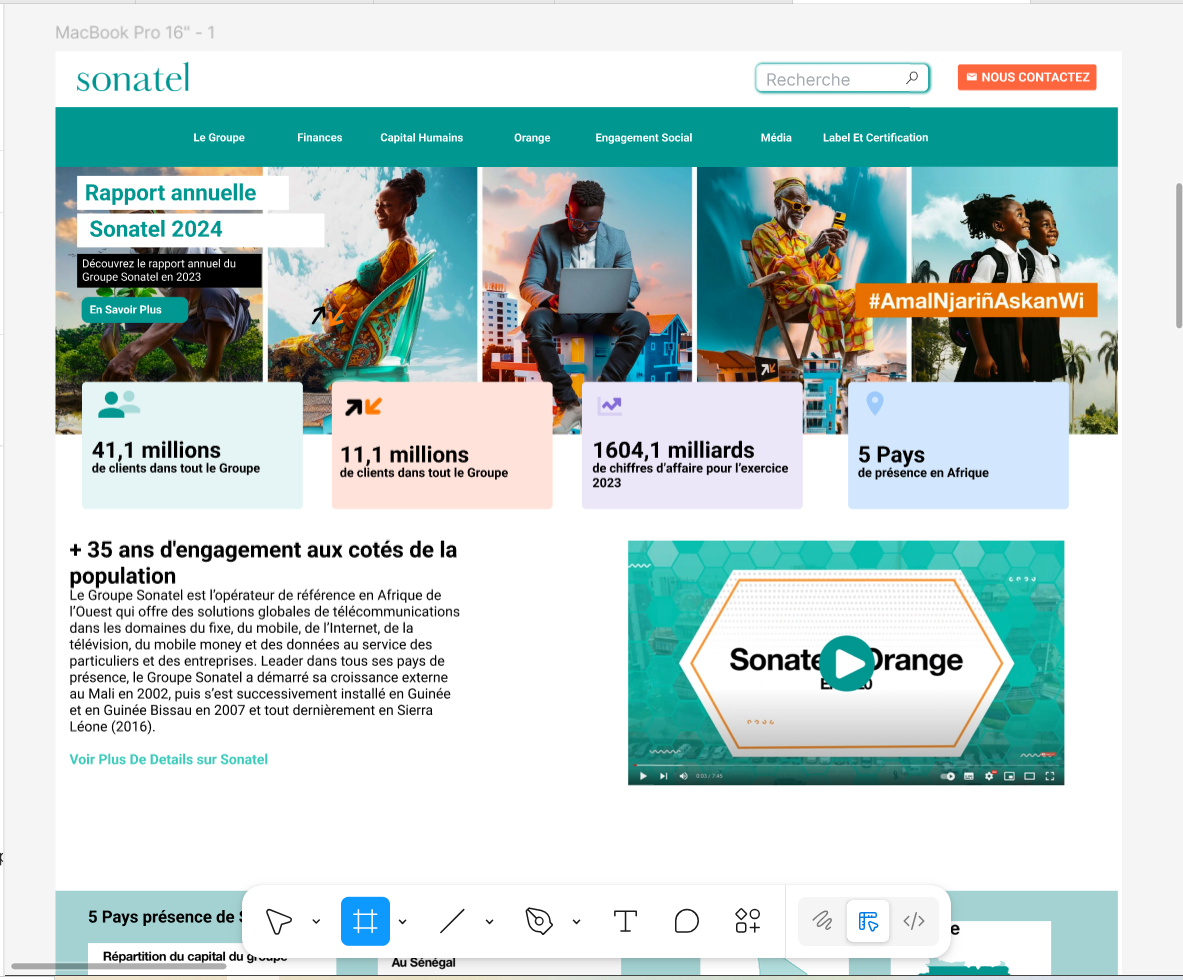Select the Frame tool
The image size is (1183, 980).
coord(365,921)
